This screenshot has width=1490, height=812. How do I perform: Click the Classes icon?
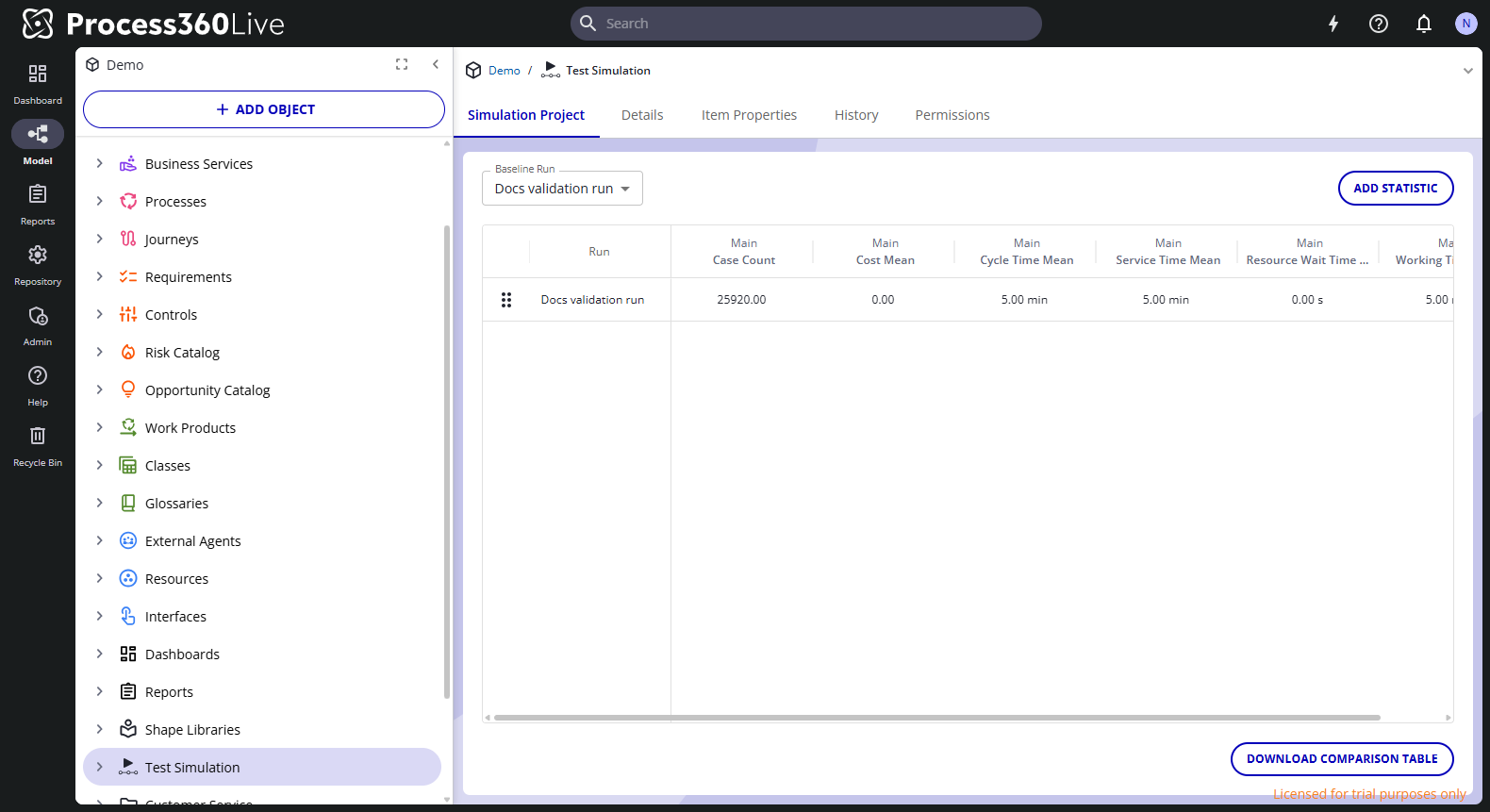coord(128,466)
